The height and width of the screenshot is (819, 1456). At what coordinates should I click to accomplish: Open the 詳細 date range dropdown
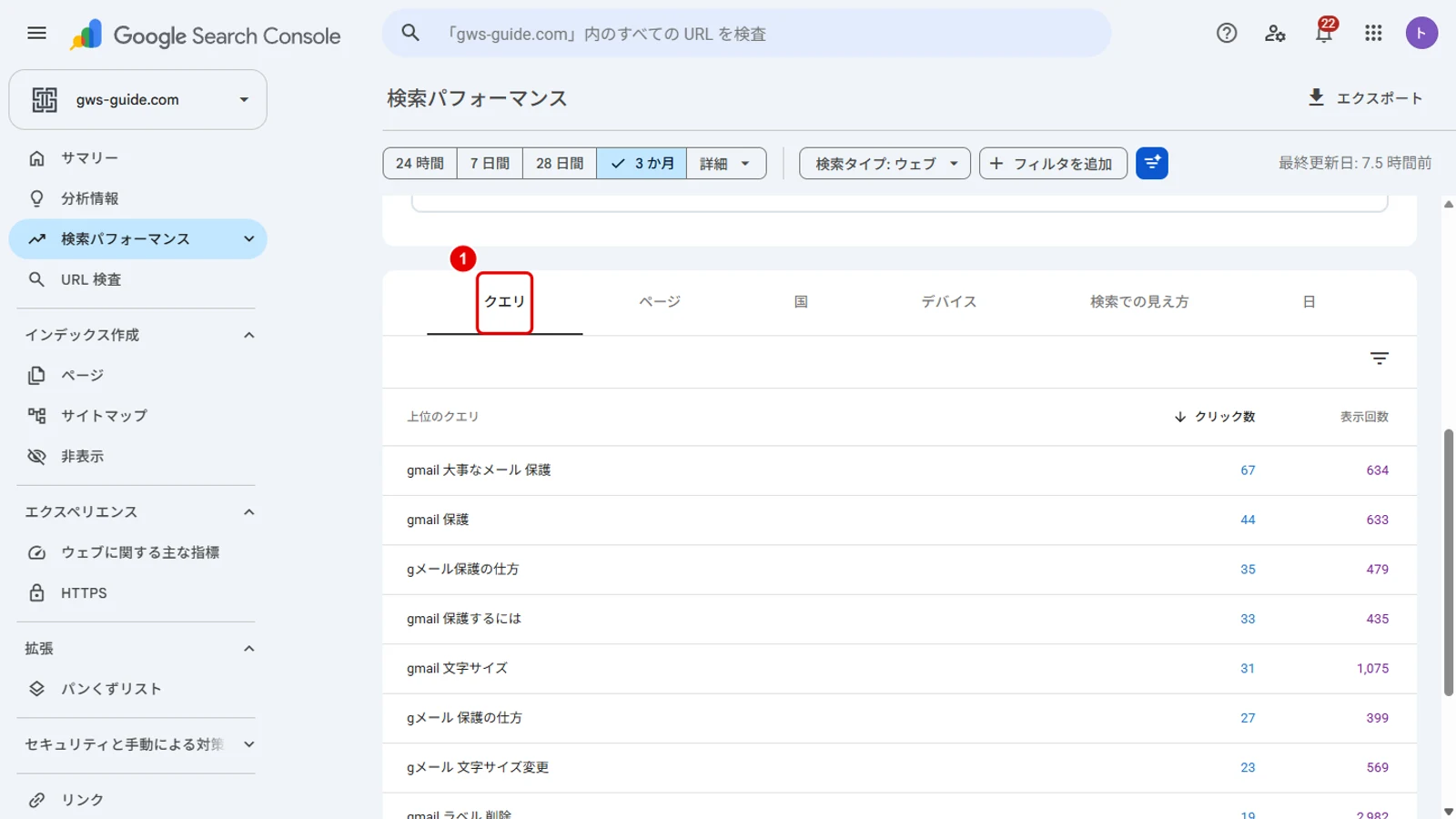tap(726, 164)
